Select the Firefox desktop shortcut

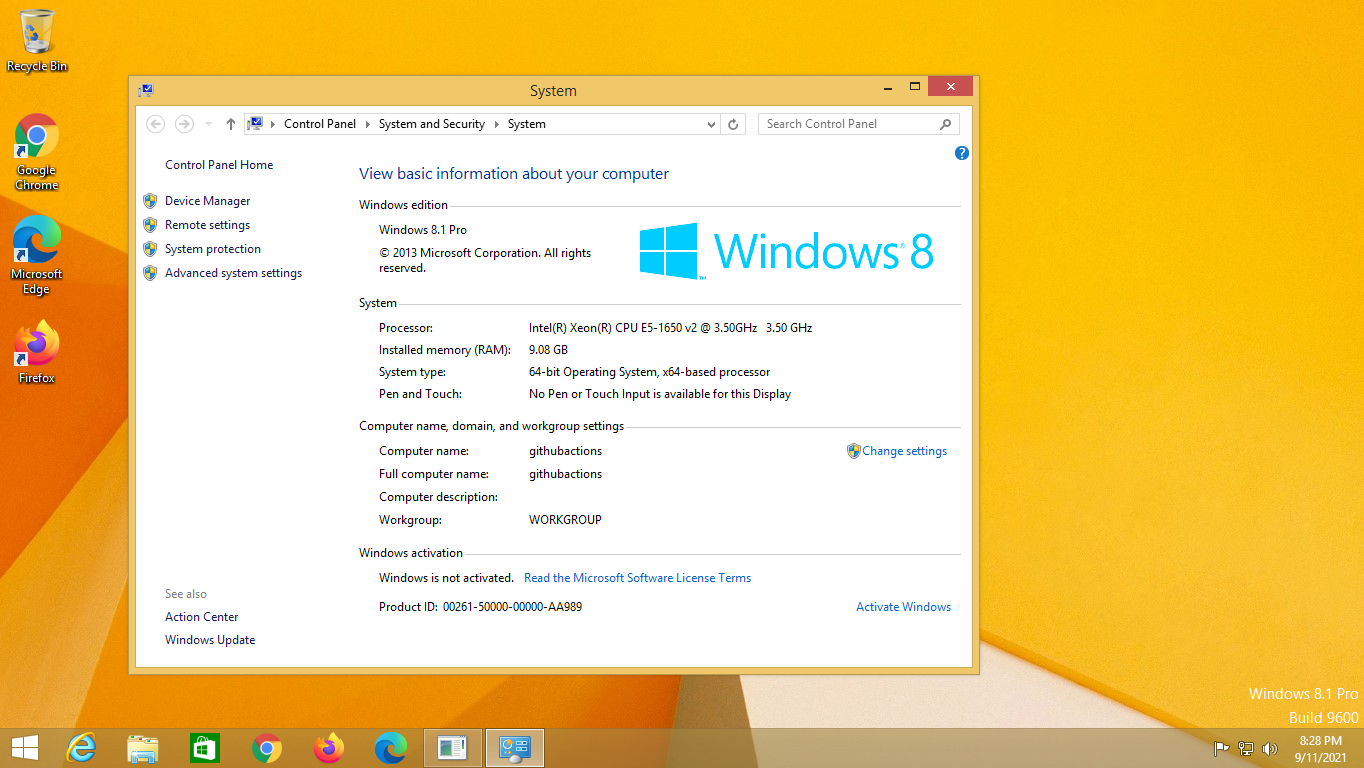point(37,352)
